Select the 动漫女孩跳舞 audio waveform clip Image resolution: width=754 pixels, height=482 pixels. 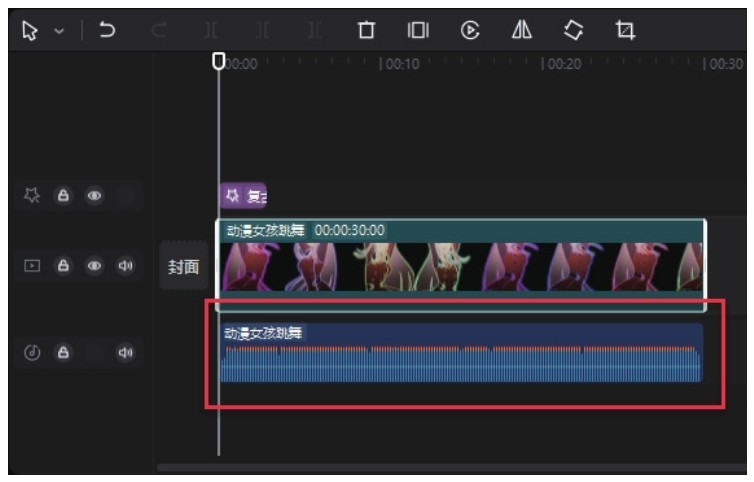coord(461,353)
